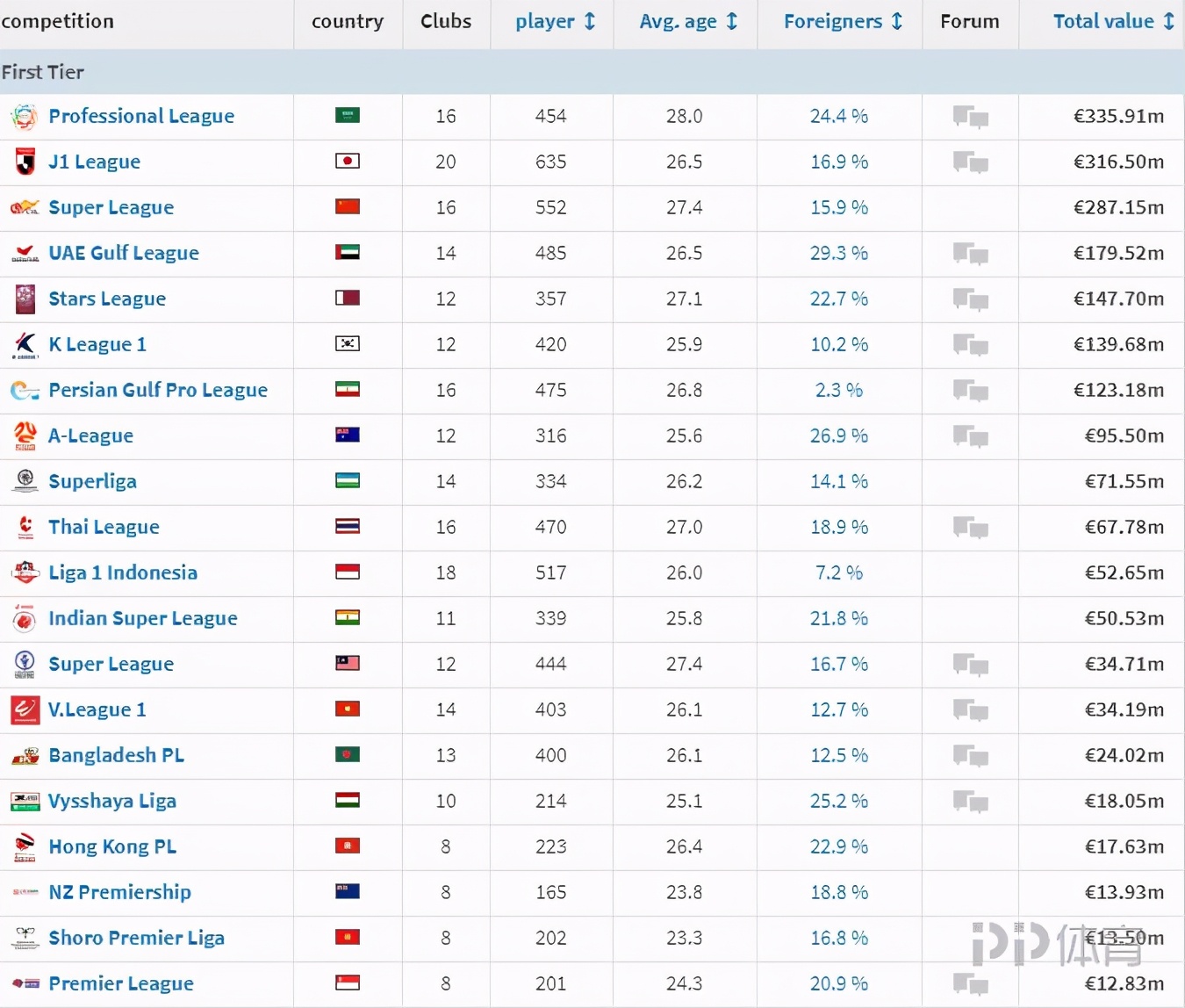Open NZ Premiership competition link
This screenshot has width=1185, height=1008.
119,892
